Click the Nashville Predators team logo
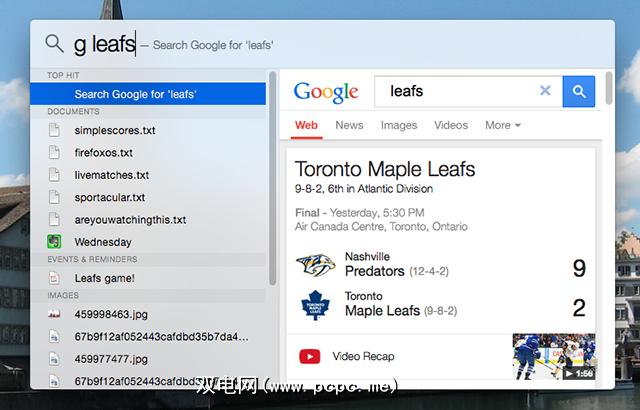The height and width of the screenshot is (410, 640). point(313,265)
